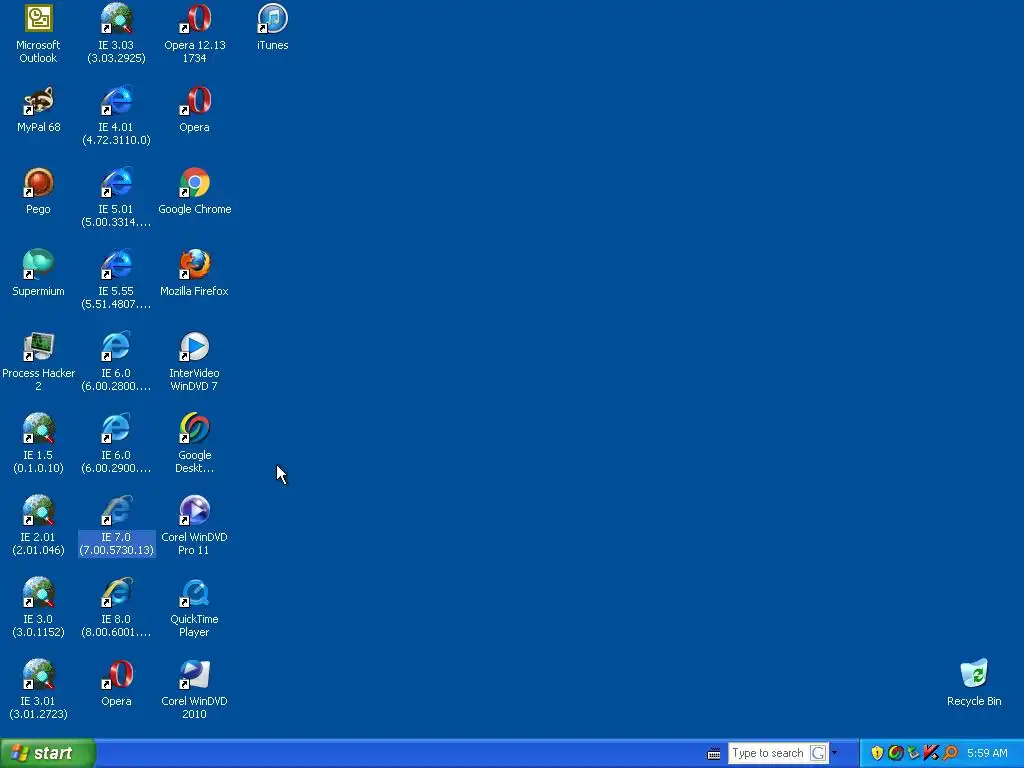
Task: Select the Google Desktop shortcut icon
Action: click(x=195, y=428)
